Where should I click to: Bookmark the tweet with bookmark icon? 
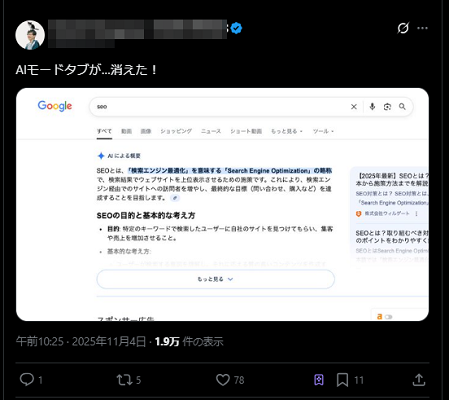[x=342, y=380]
